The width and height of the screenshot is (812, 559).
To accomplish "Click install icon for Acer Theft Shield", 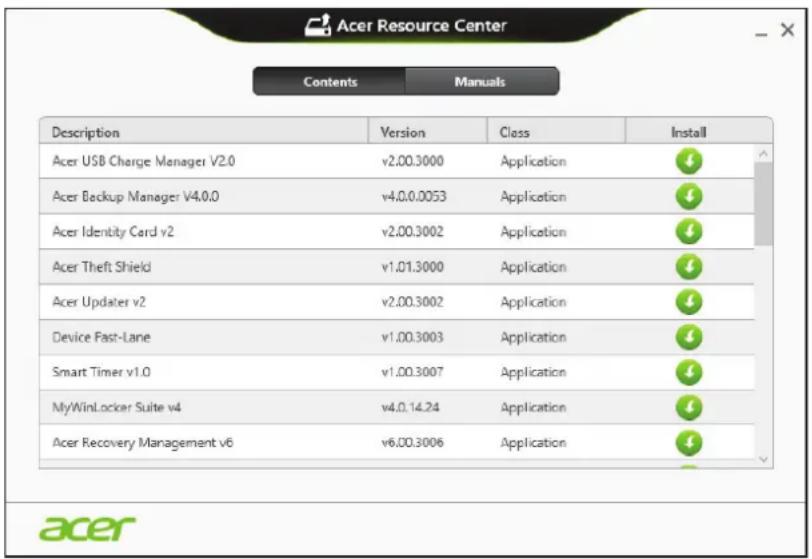I will [689, 267].
